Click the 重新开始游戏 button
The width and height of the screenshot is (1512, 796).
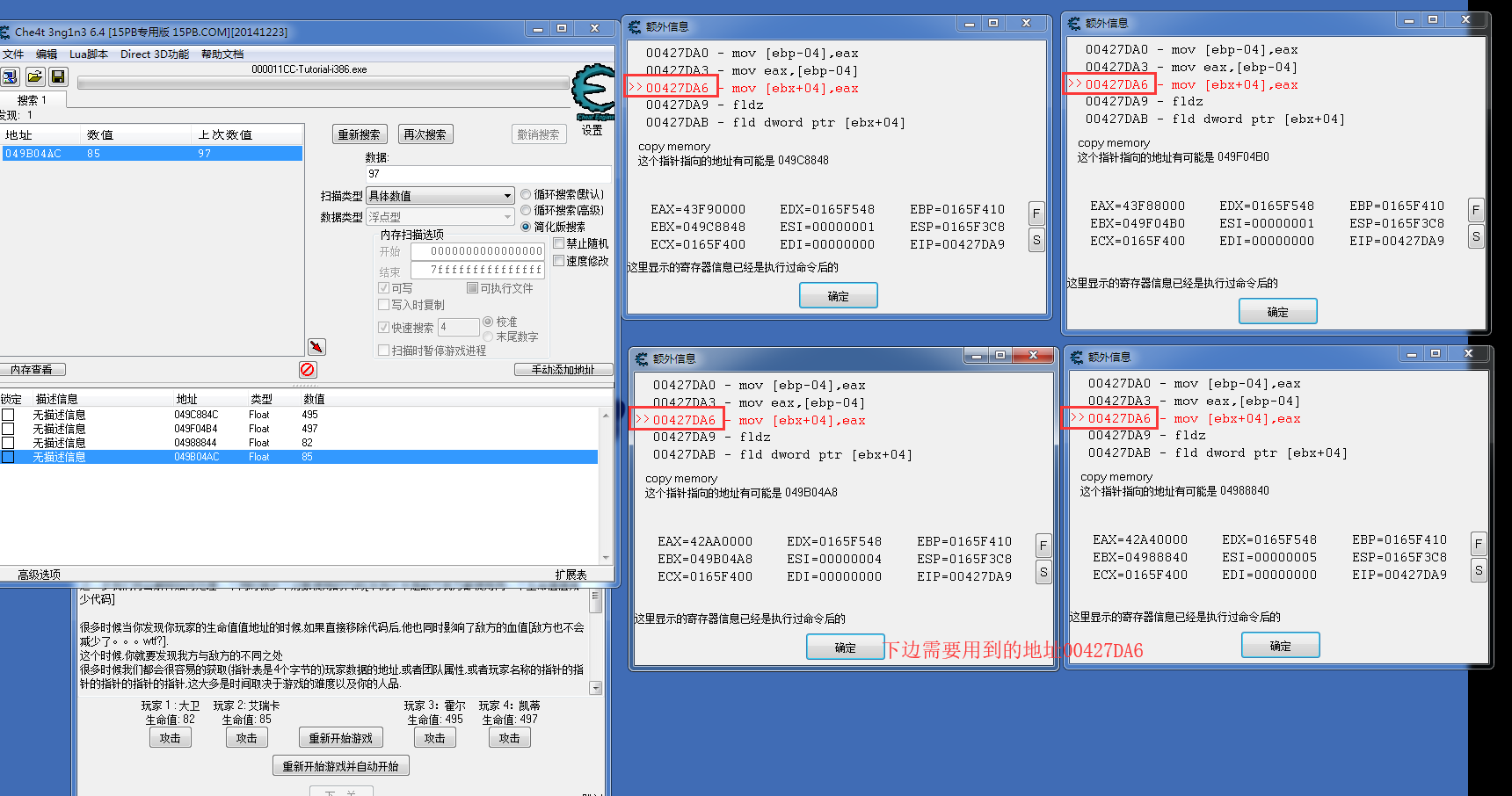(341, 738)
